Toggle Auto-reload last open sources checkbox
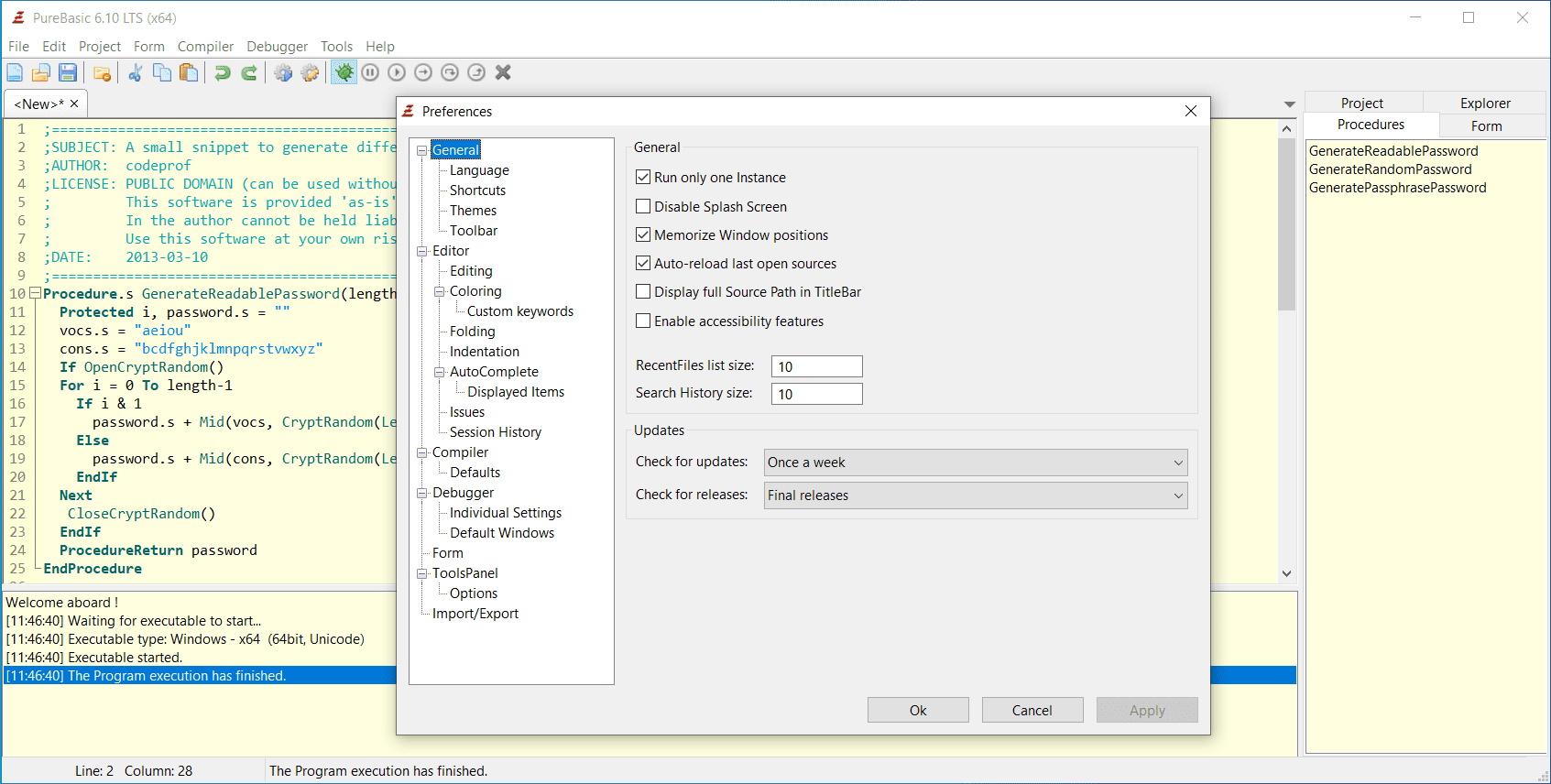The height and width of the screenshot is (784, 1551). pos(643,264)
